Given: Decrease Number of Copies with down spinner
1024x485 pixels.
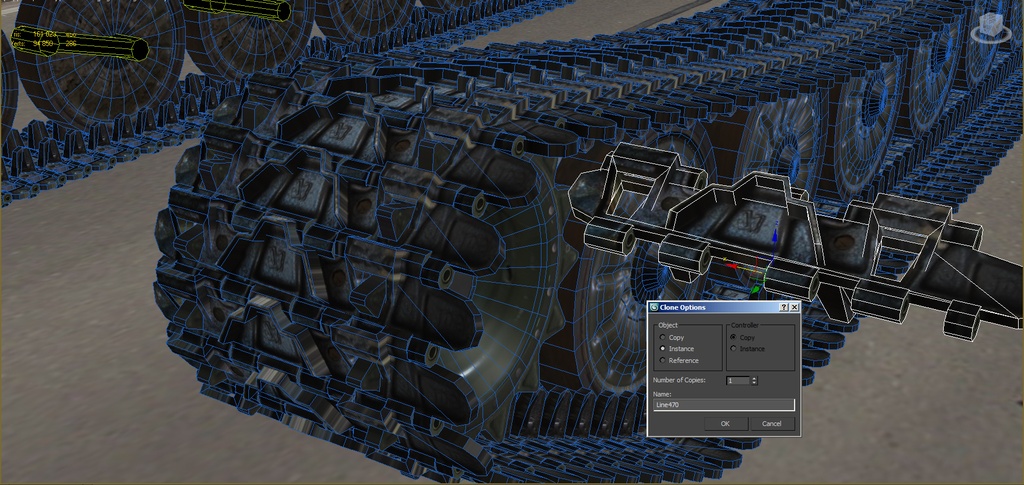Looking at the screenshot, I should 754,383.
